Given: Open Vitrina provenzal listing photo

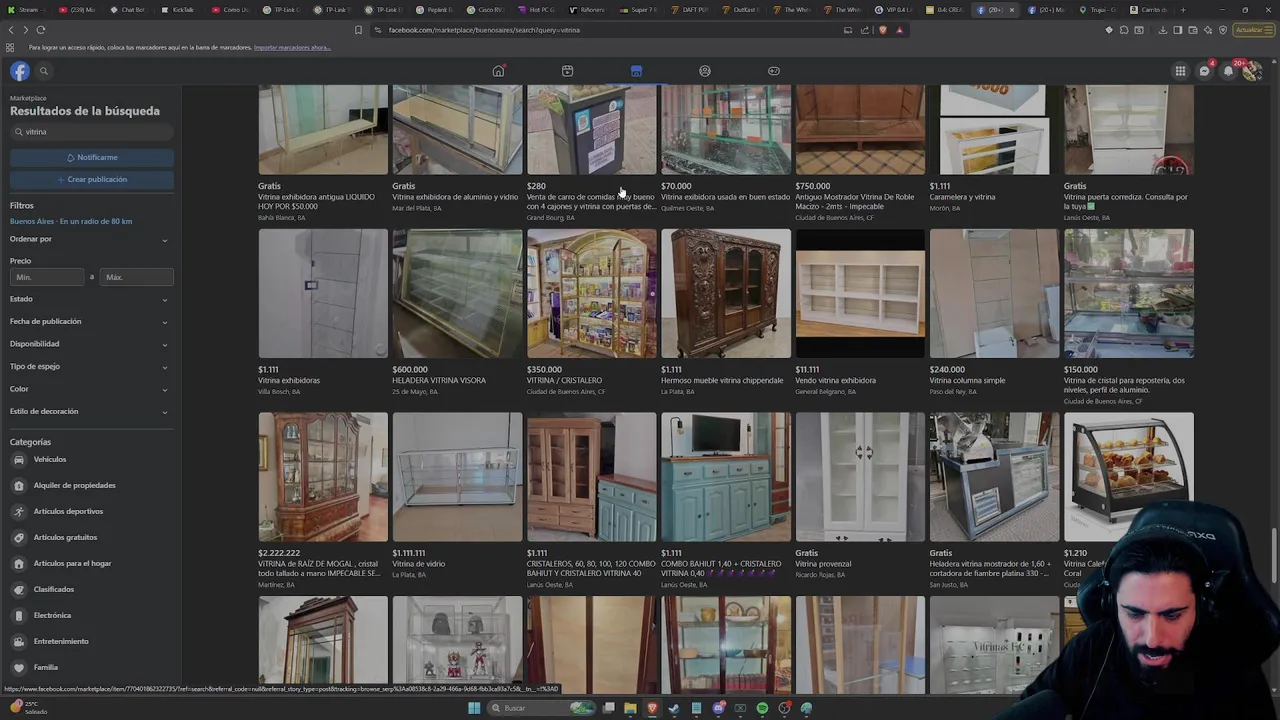Looking at the screenshot, I should 860,477.
